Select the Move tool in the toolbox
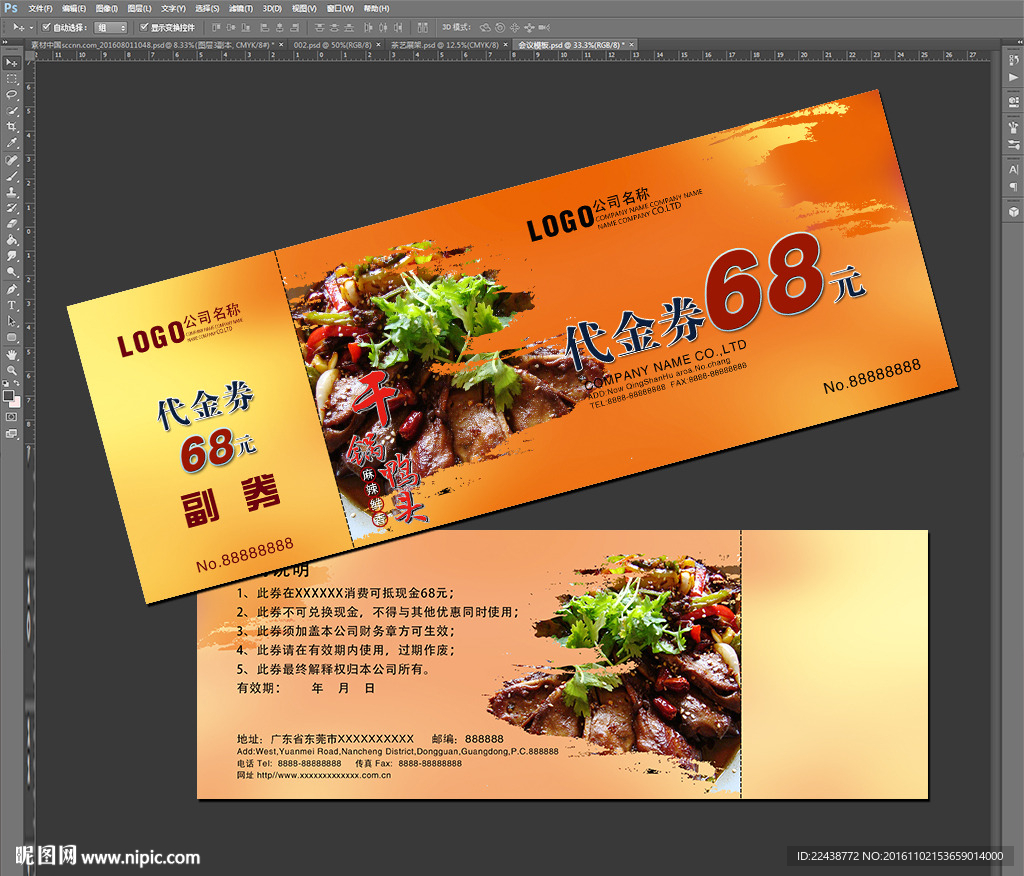The image size is (1024, 876). click(12, 63)
